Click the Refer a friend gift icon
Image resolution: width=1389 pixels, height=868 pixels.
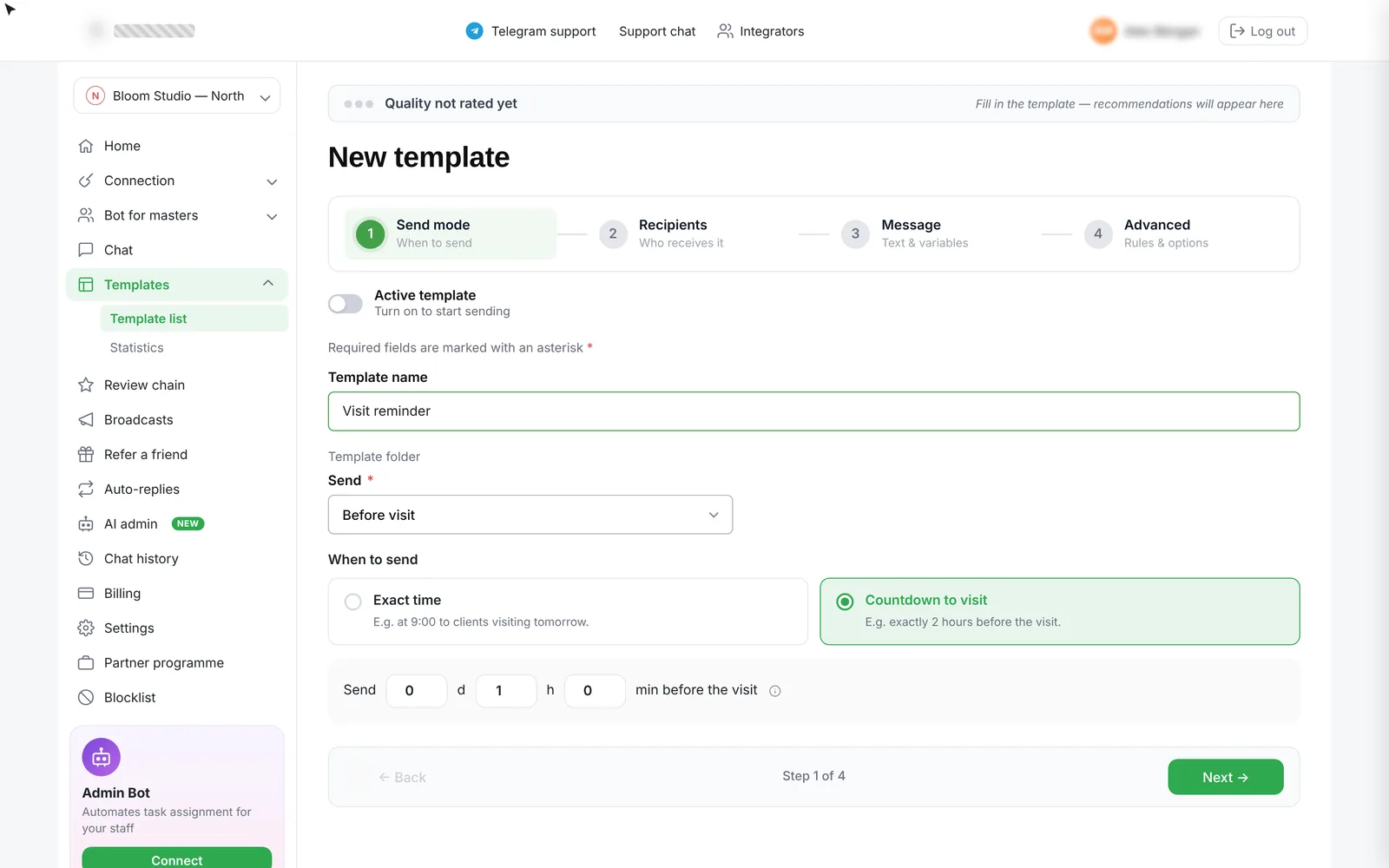(86, 454)
